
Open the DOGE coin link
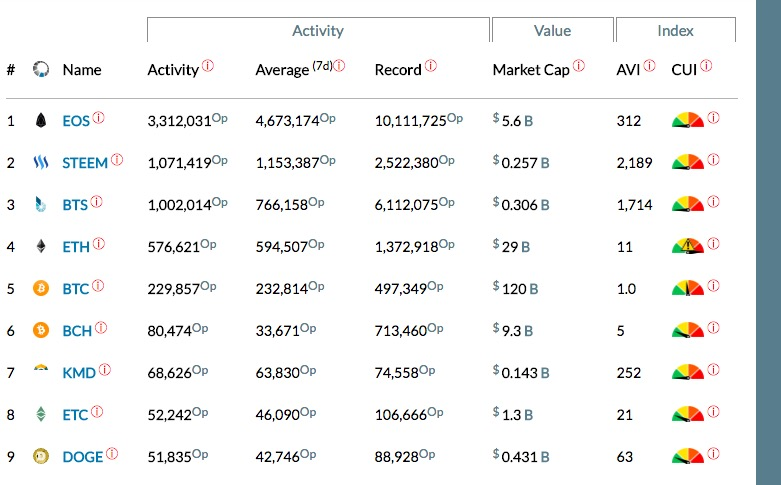(83, 457)
